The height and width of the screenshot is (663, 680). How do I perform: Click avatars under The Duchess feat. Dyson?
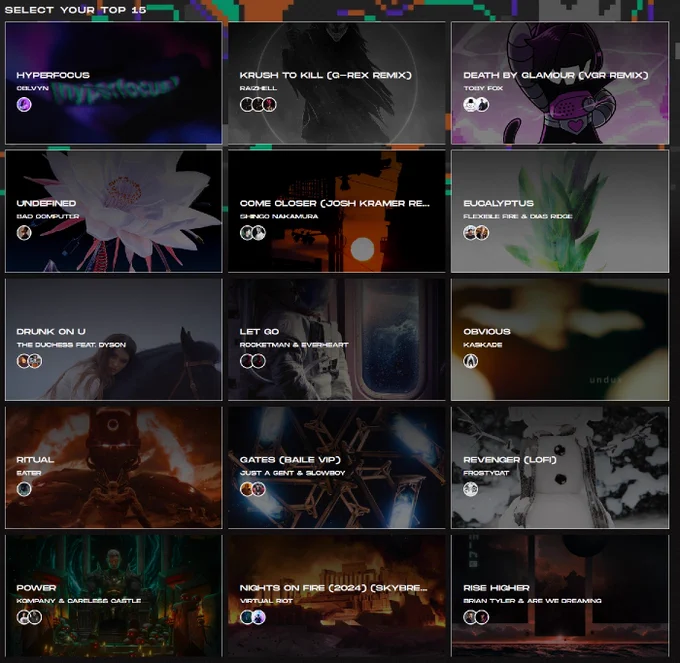click(x=29, y=361)
